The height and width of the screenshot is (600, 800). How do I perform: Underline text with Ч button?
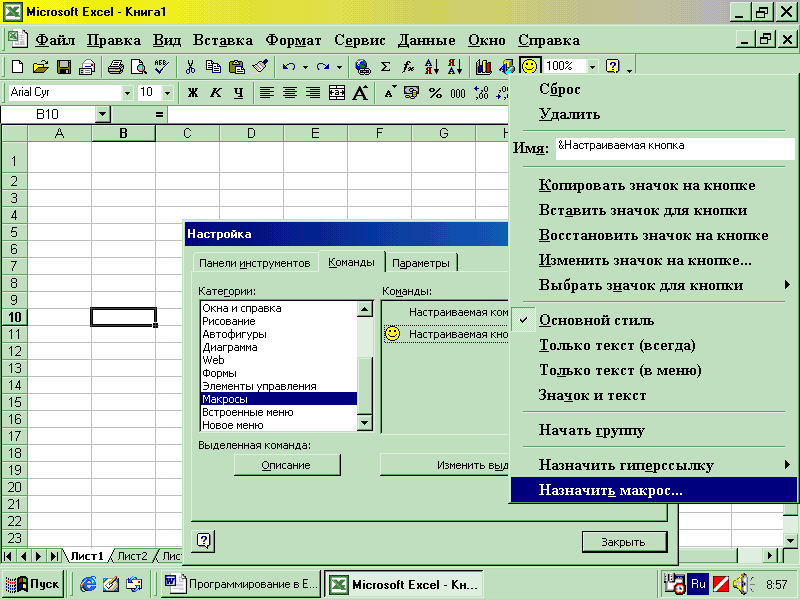(239, 93)
